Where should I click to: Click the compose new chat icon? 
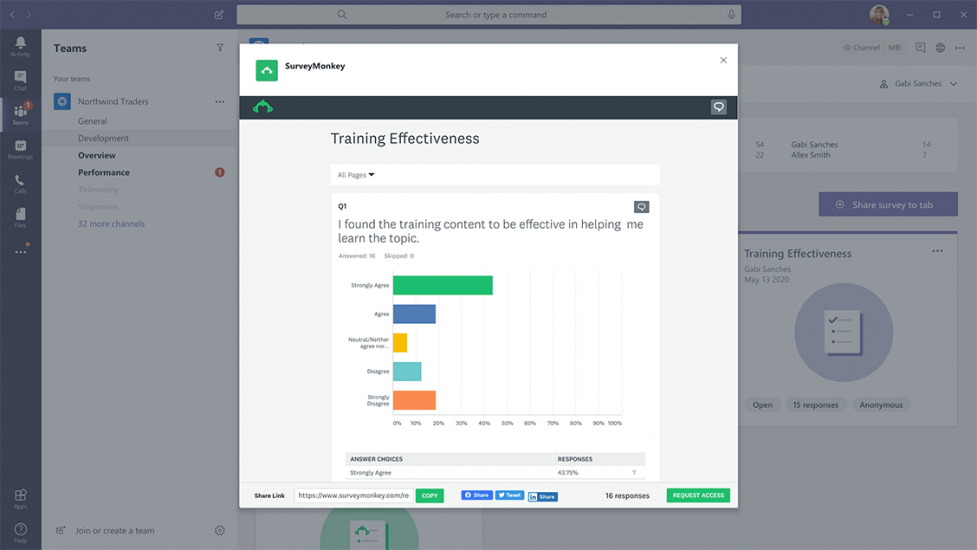219,14
